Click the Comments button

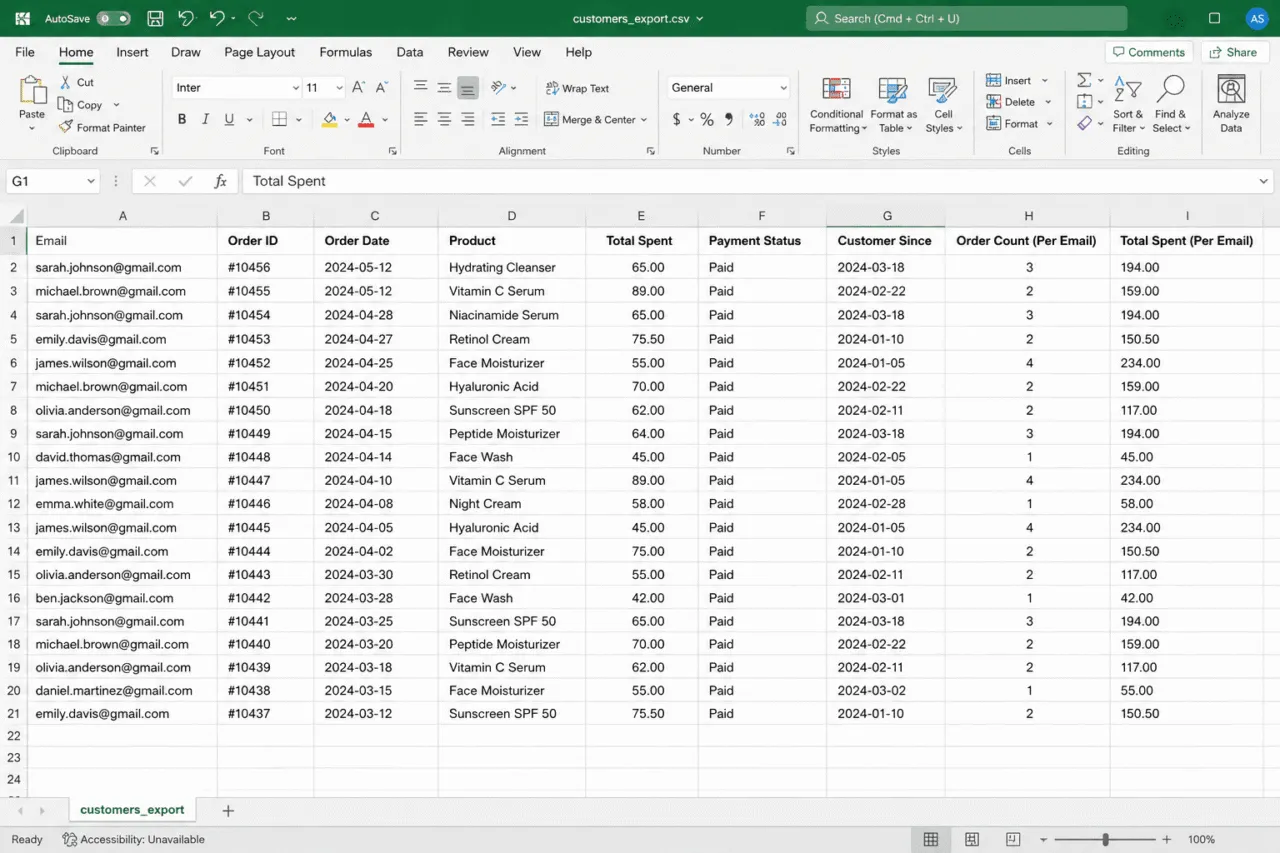[1148, 52]
